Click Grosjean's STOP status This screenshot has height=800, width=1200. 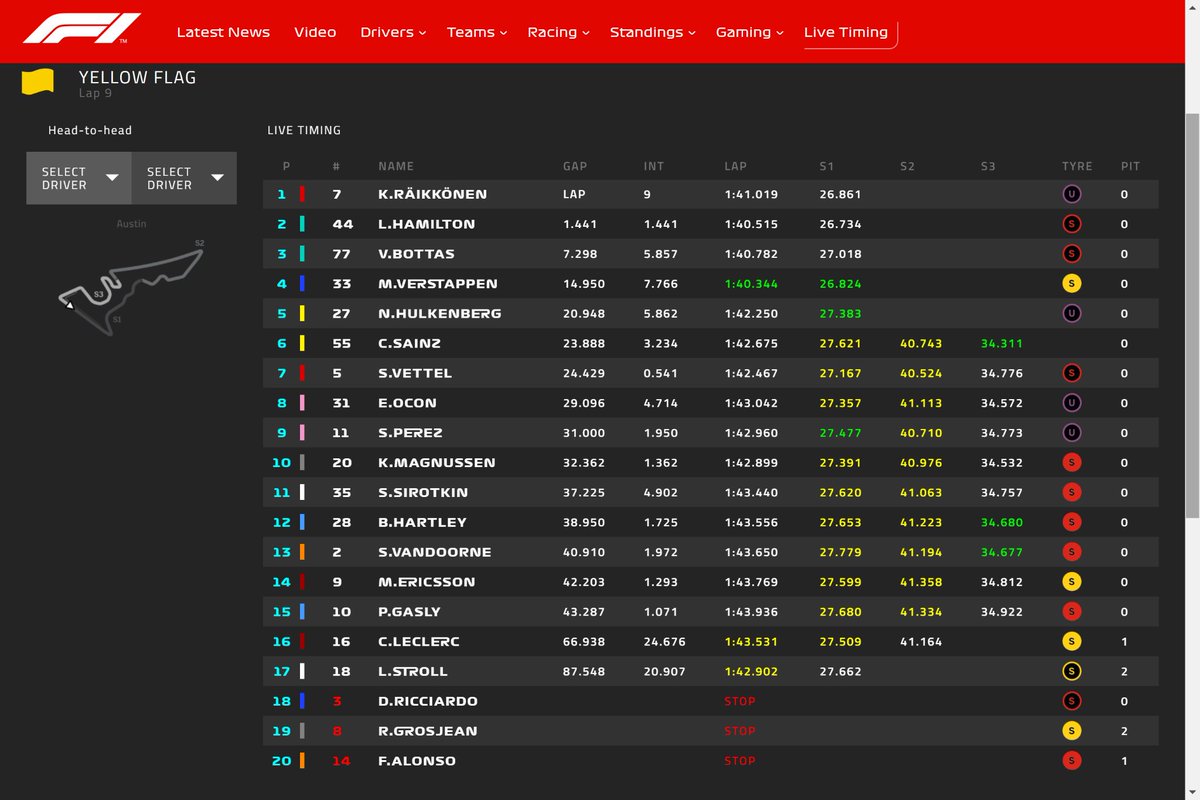coord(740,731)
